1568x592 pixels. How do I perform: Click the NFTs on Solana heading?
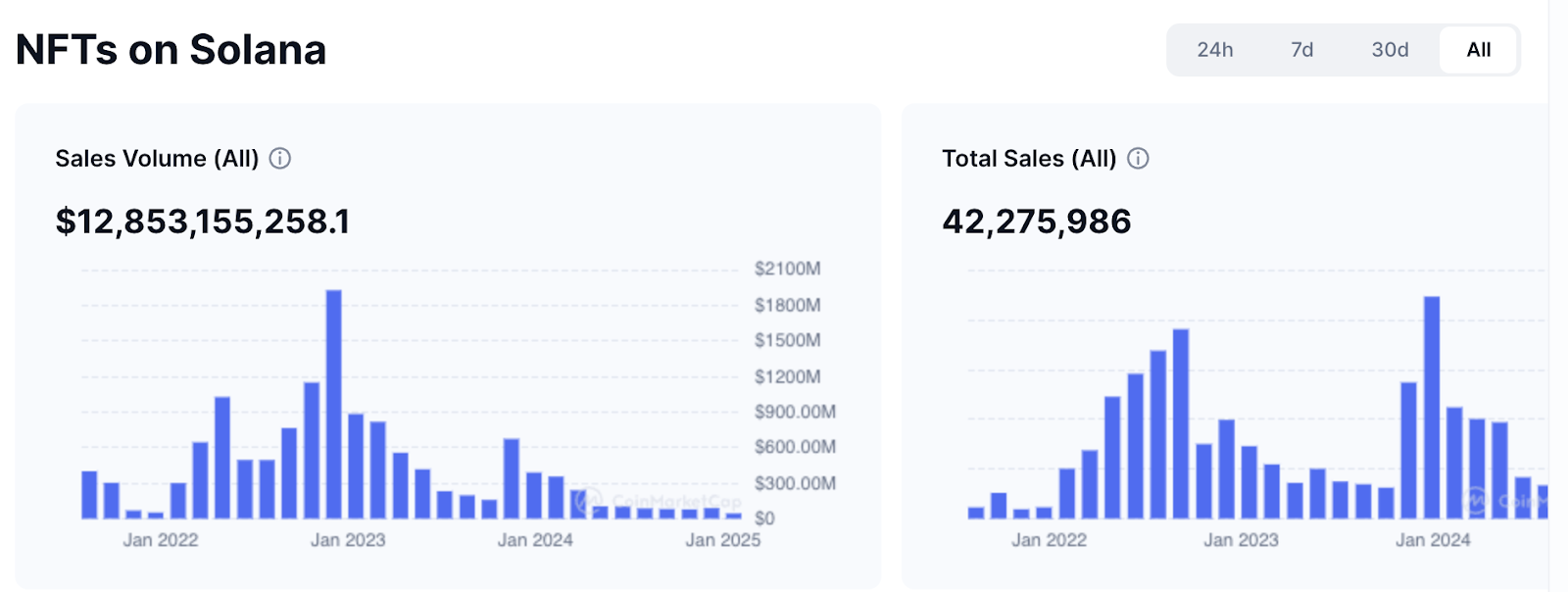click(x=171, y=50)
